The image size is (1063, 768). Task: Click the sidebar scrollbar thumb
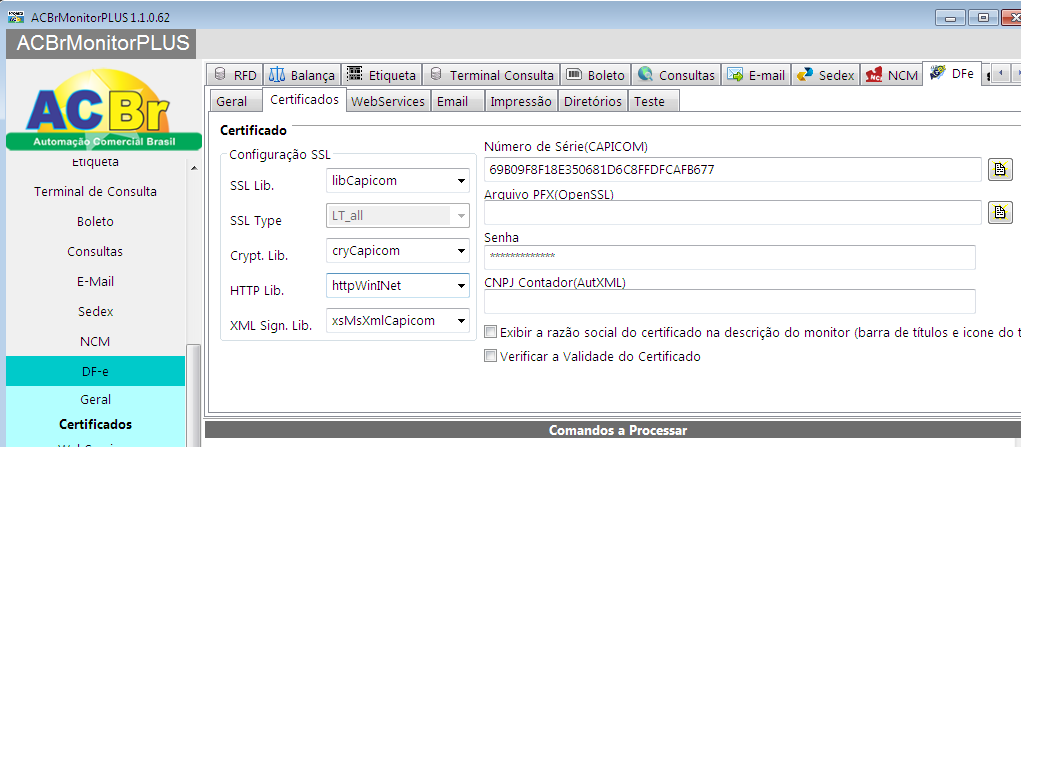click(194, 395)
